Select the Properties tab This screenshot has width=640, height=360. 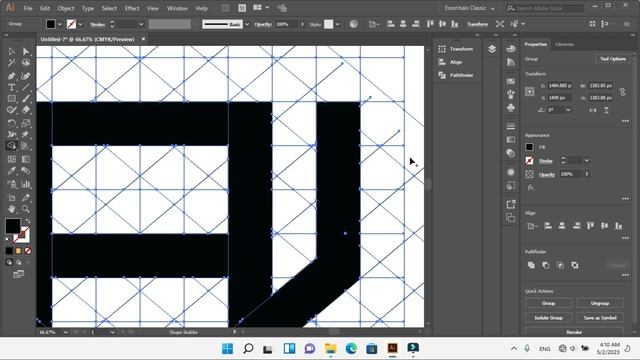[x=536, y=44]
